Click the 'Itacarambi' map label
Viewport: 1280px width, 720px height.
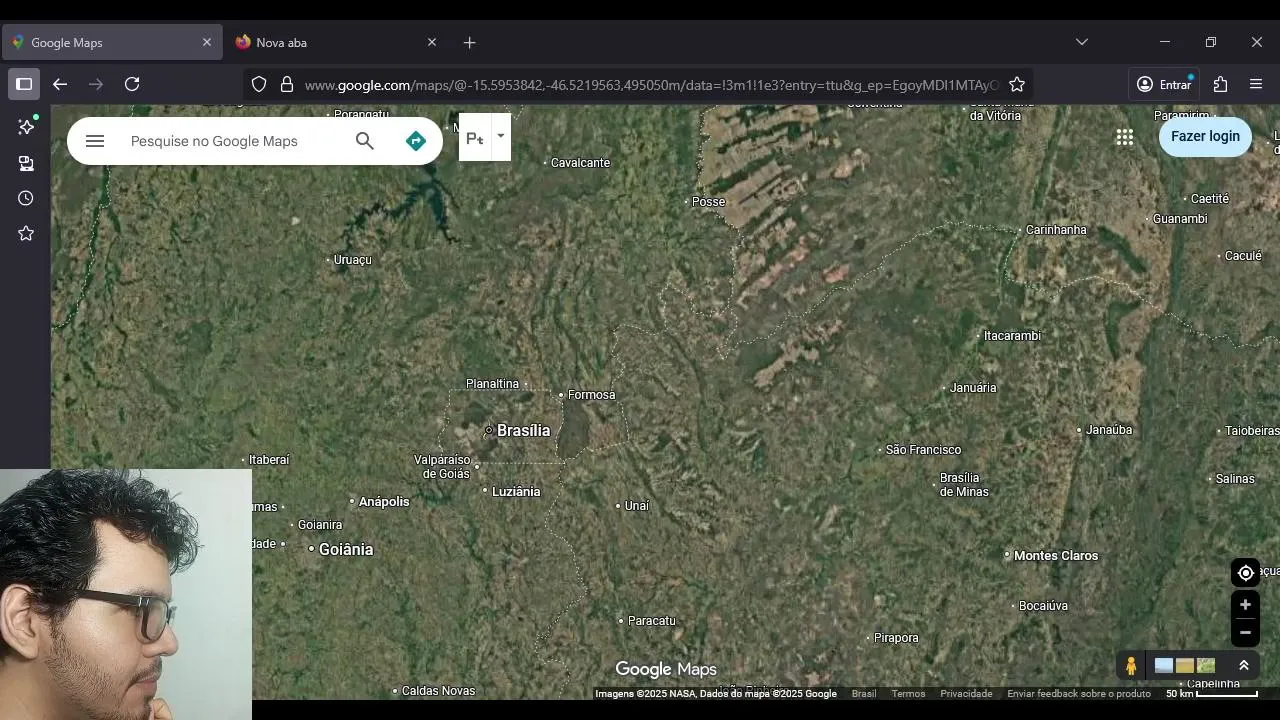coord(1013,335)
